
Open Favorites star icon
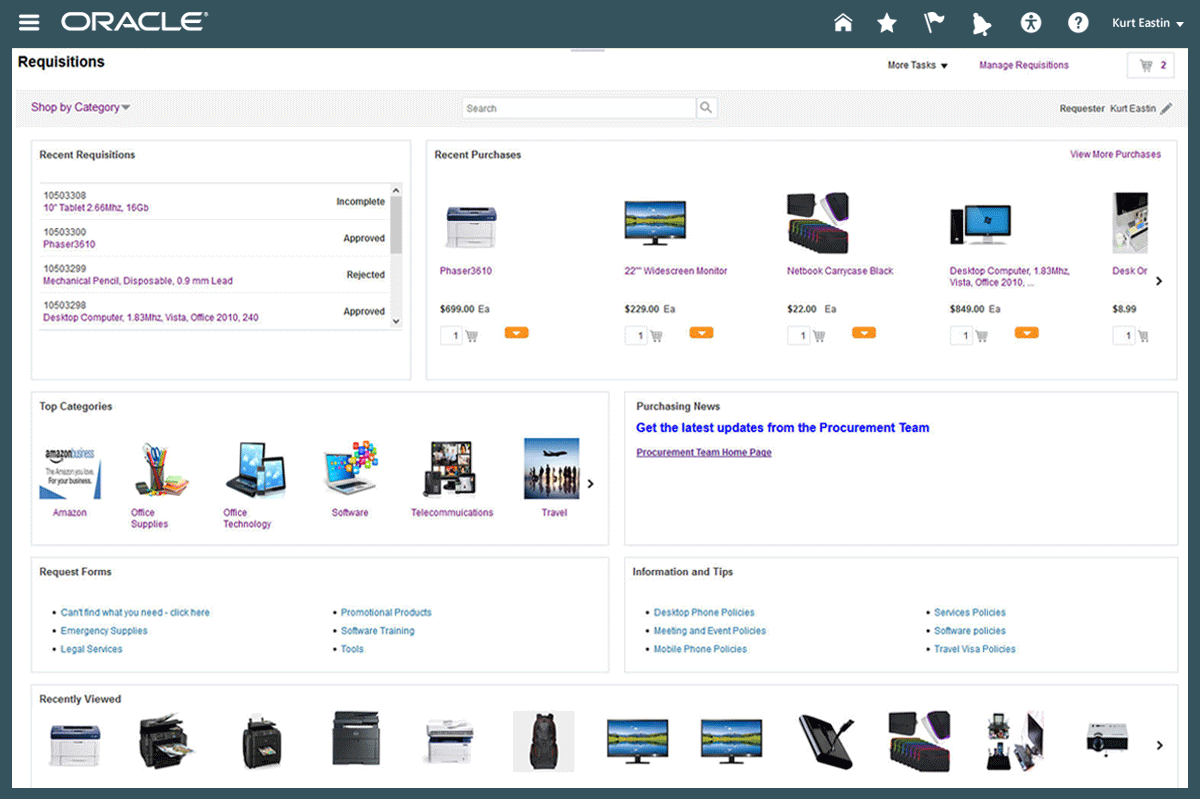click(x=886, y=23)
